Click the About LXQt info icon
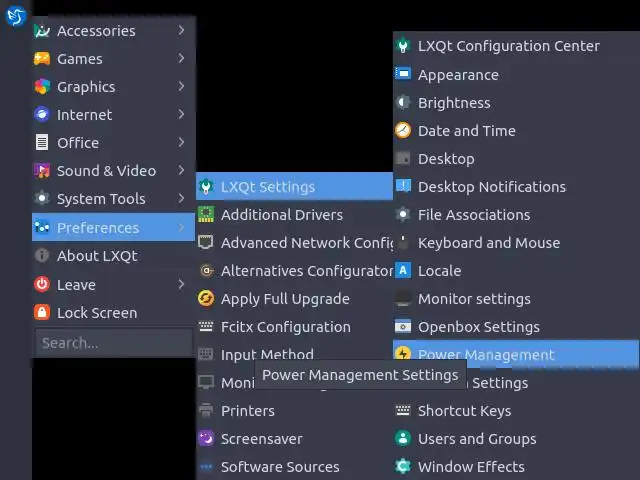The height and width of the screenshot is (480, 640). coord(42,256)
